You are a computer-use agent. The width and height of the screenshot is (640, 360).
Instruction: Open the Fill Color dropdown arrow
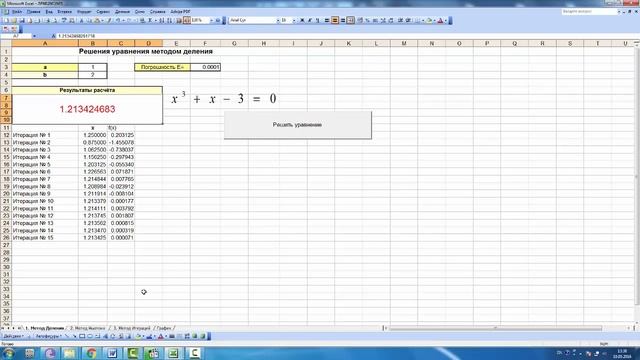click(434, 20)
